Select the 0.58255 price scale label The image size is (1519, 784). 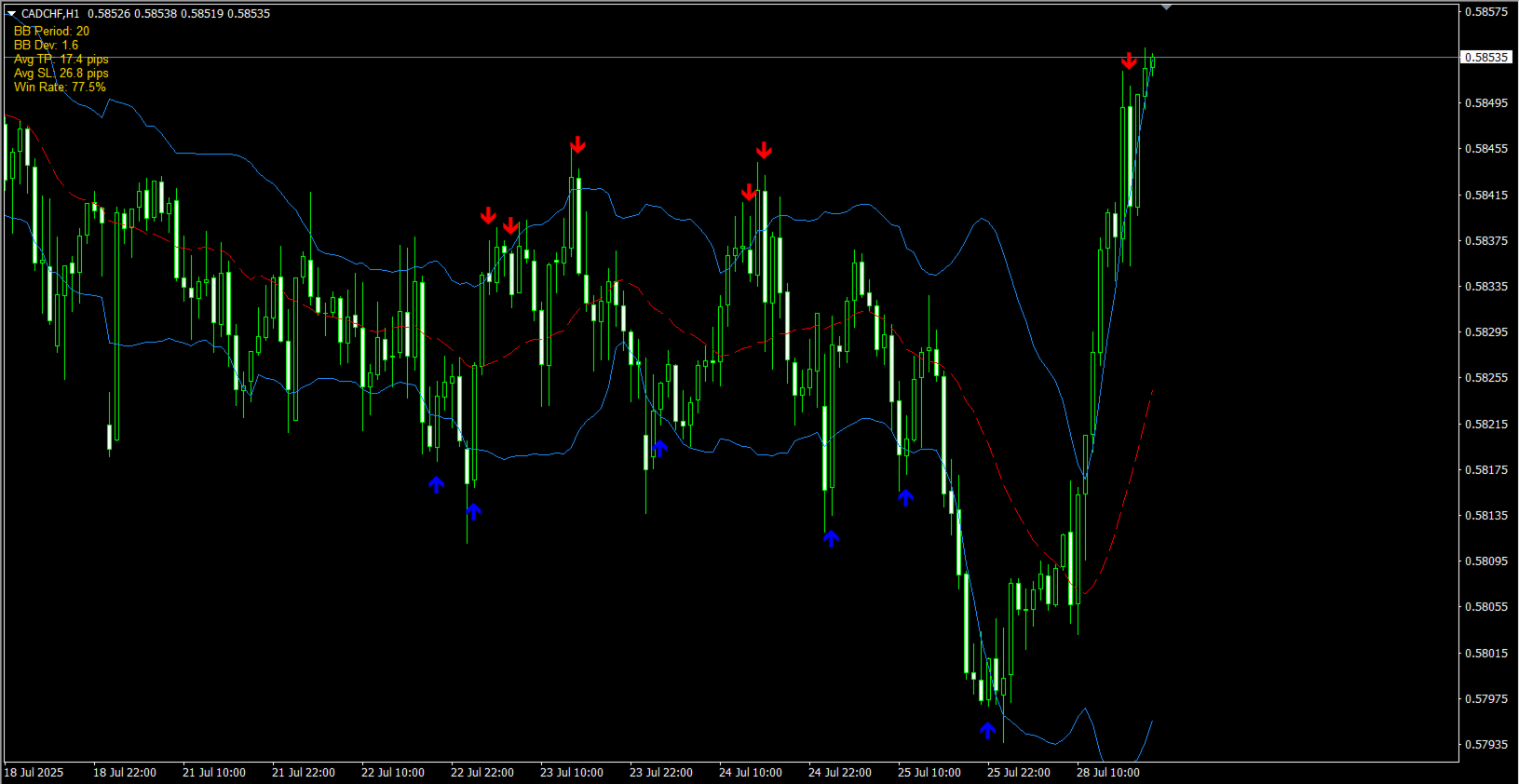1486,378
